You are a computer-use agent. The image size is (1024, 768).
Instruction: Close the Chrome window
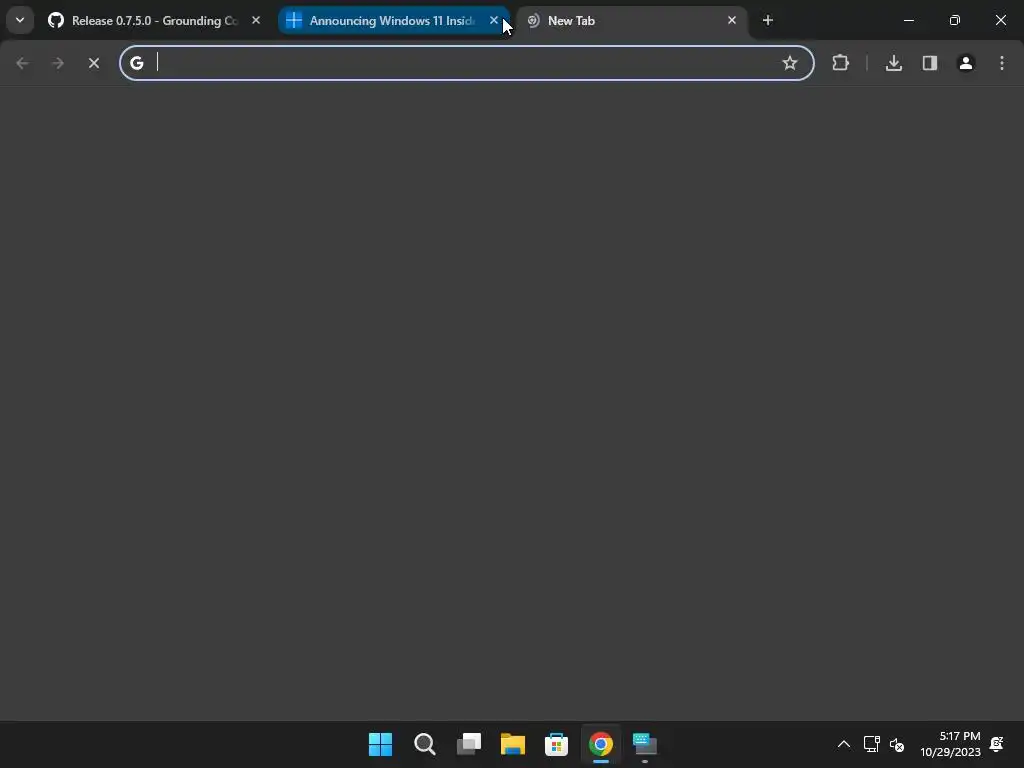coord(1000,20)
